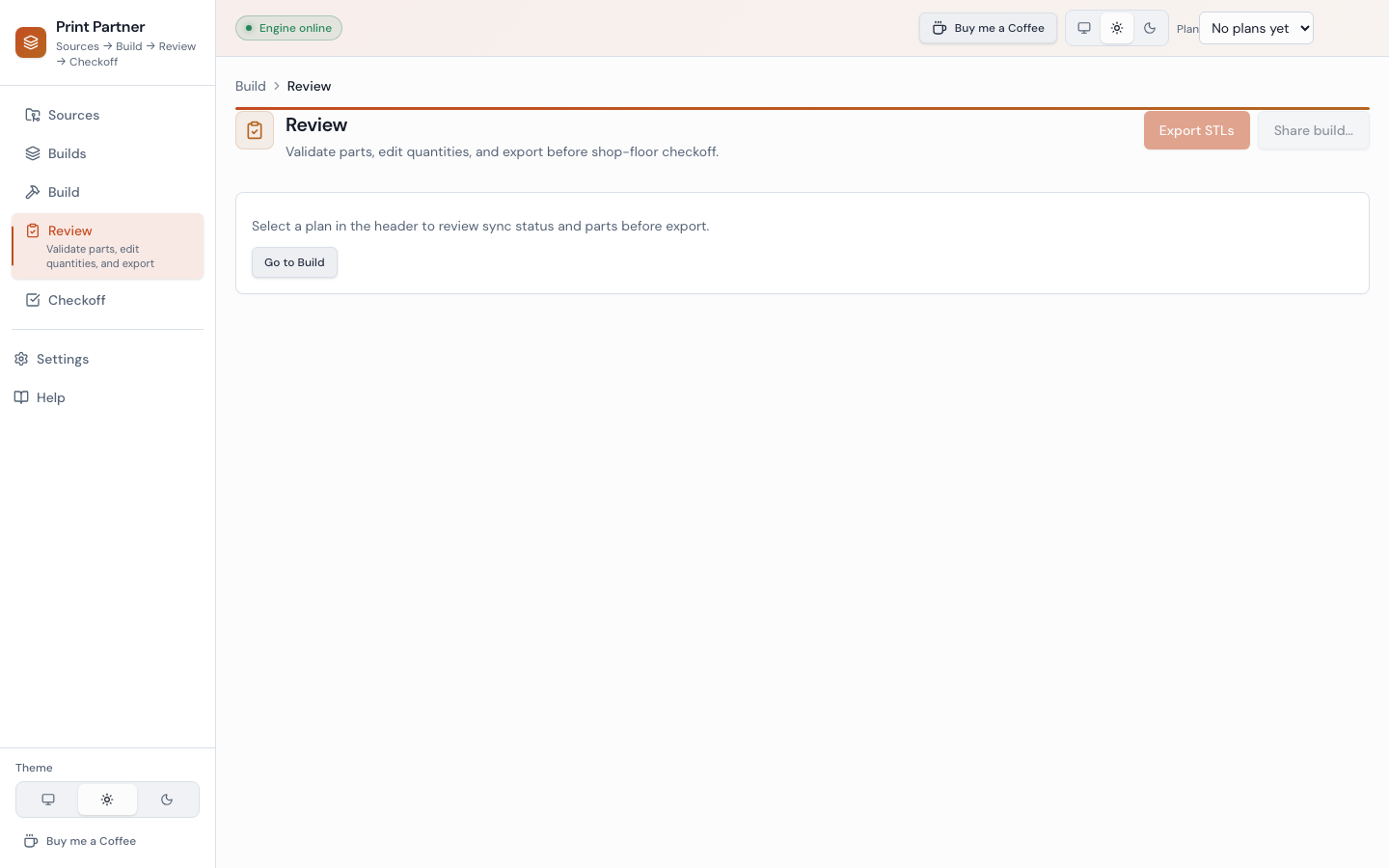Click the breadcrumb chevron separator

(x=276, y=86)
